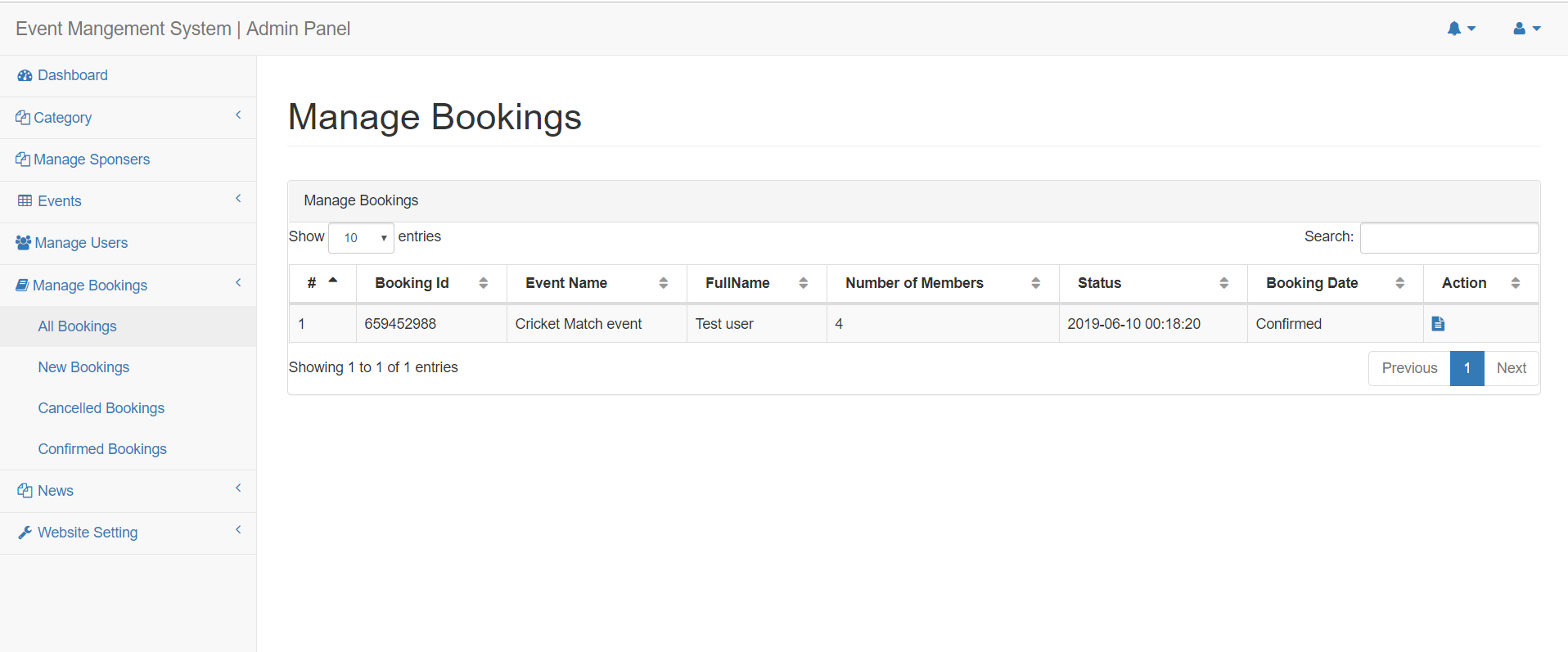
Task: Open New Bookings submenu item
Action: pos(83,367)
